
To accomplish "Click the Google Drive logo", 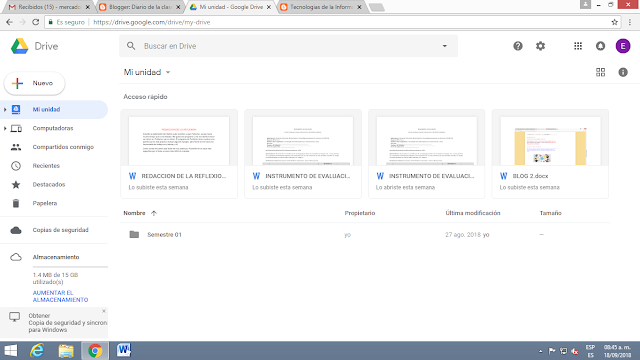I will [x=19, y=46].
